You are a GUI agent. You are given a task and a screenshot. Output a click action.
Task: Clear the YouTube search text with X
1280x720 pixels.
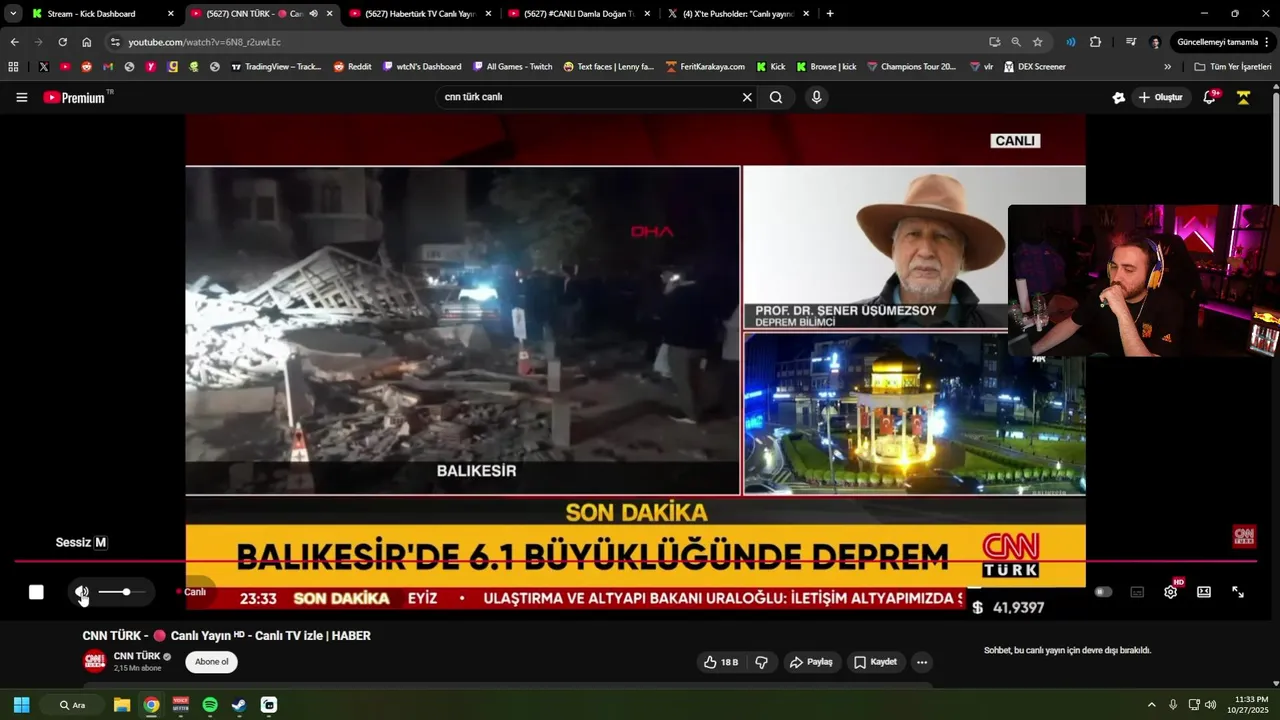click(x=747, y=97)
